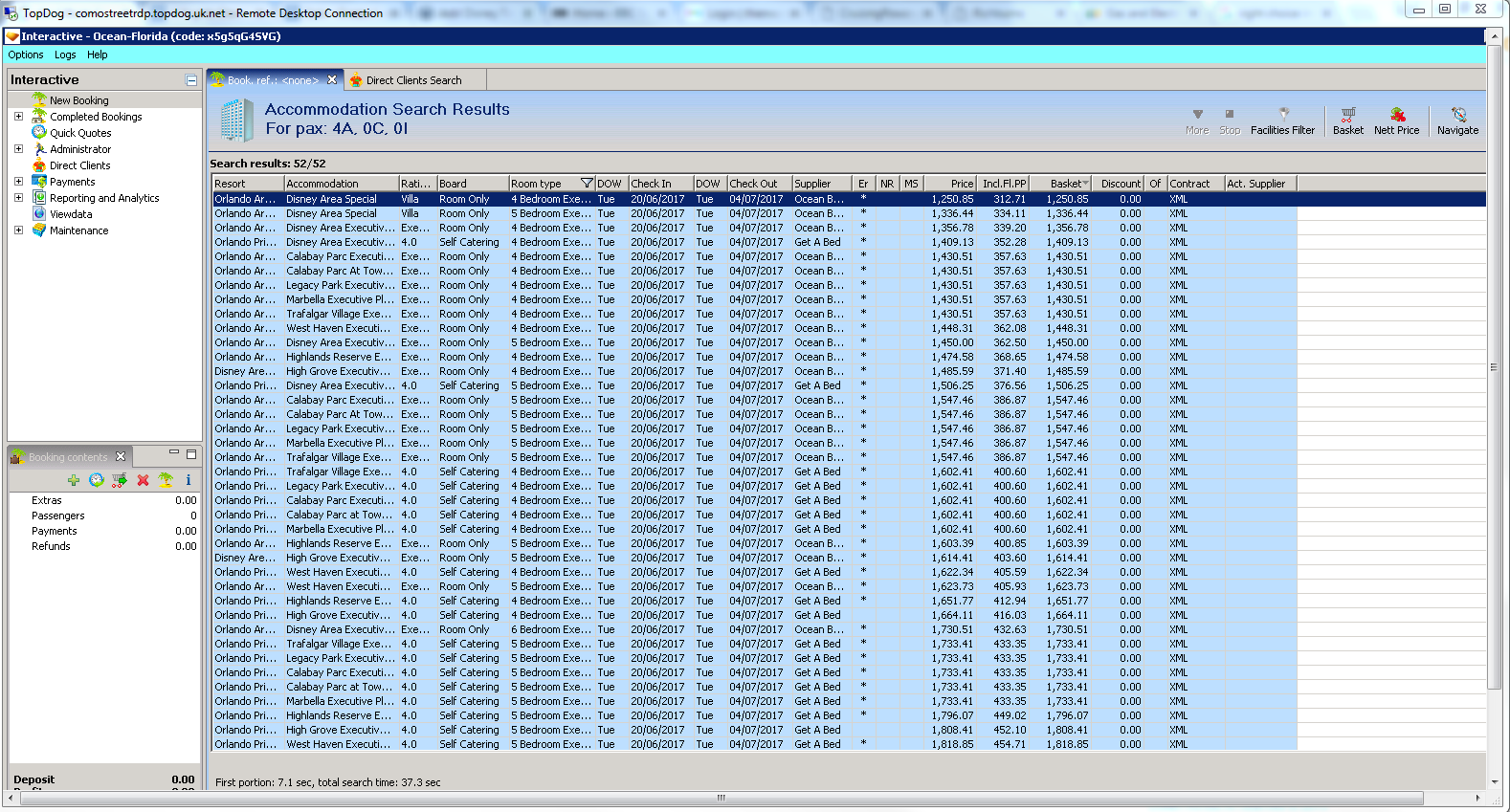The height and width of the screenshot is (812, 1510).
Task: Open the Facilities Filter
Action: [1282, 121]
